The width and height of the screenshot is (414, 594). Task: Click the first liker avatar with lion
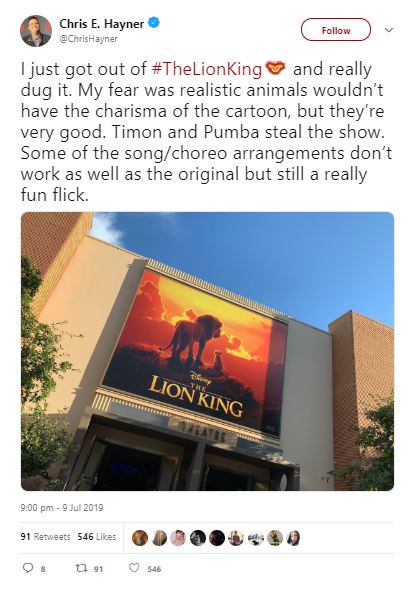(140, 538)
